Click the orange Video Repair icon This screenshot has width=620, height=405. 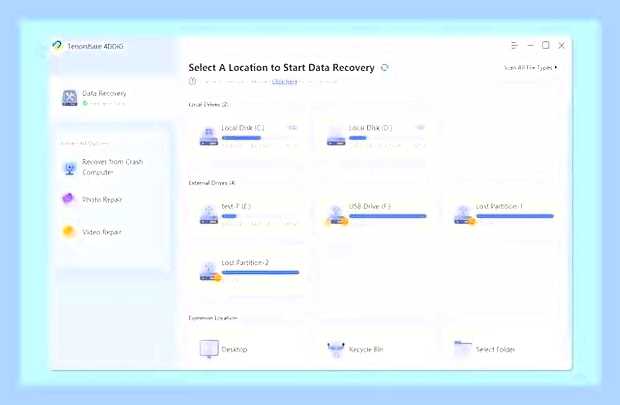(x=68, y=231)
